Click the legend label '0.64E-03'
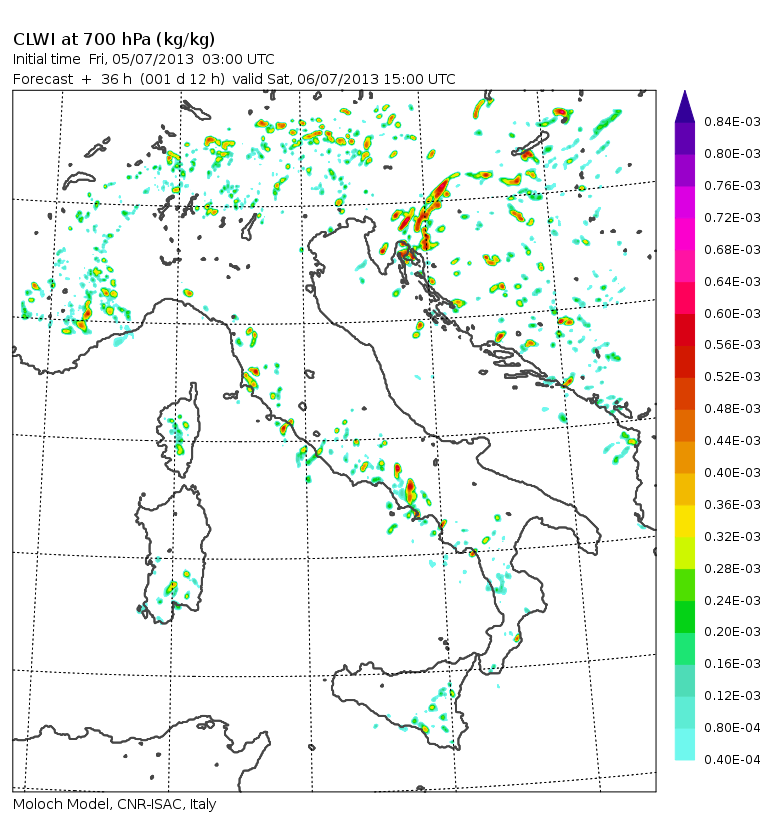The image size is (760, 828). pyautogui.click(x=732, y=281)
